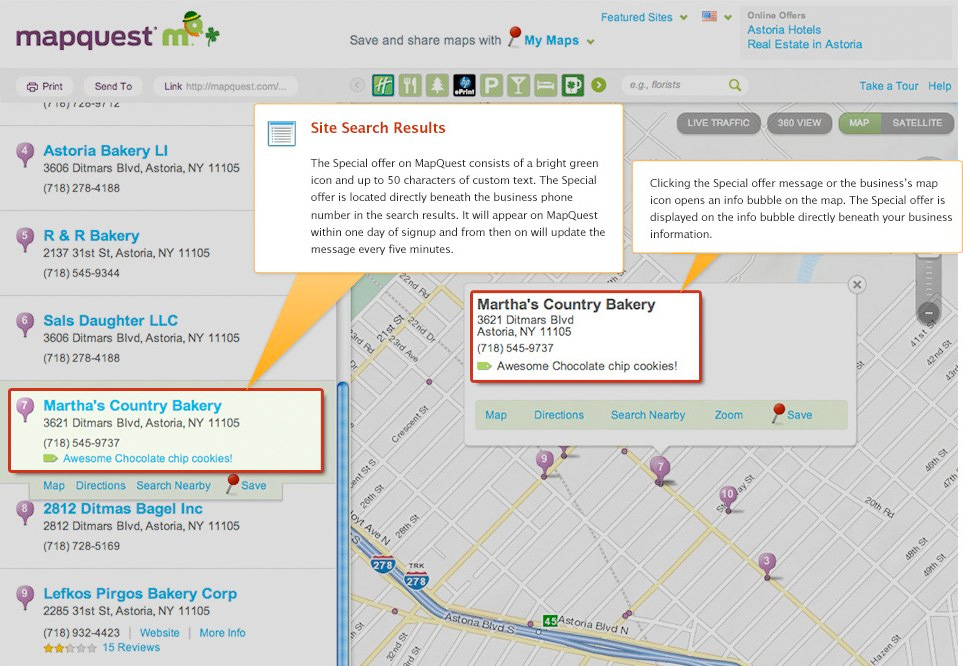Click pin 9 beside Lefkos Pirgos Bakery
964x666 pixels.
pyautogui.click(x=25, y=597)
